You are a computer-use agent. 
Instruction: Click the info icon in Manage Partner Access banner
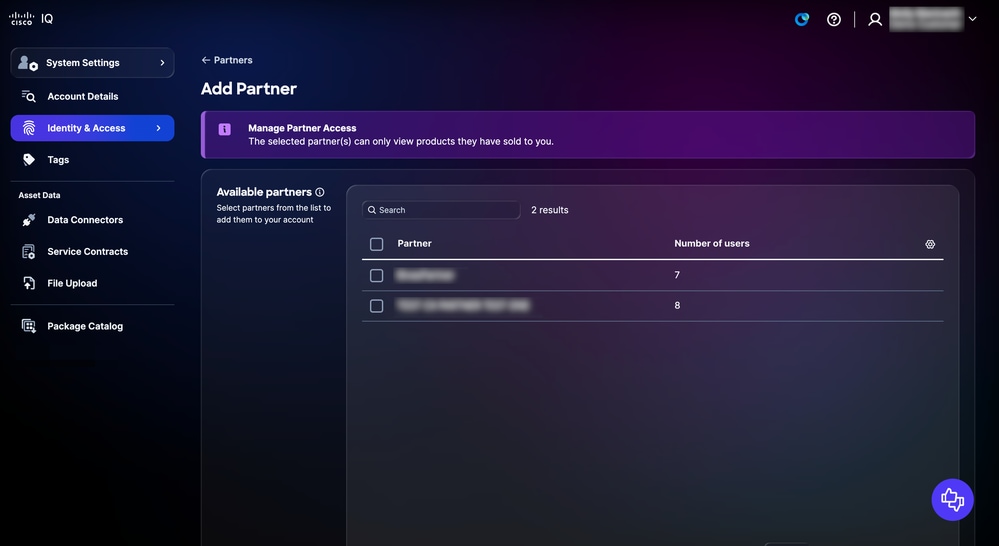pos(224,129)
